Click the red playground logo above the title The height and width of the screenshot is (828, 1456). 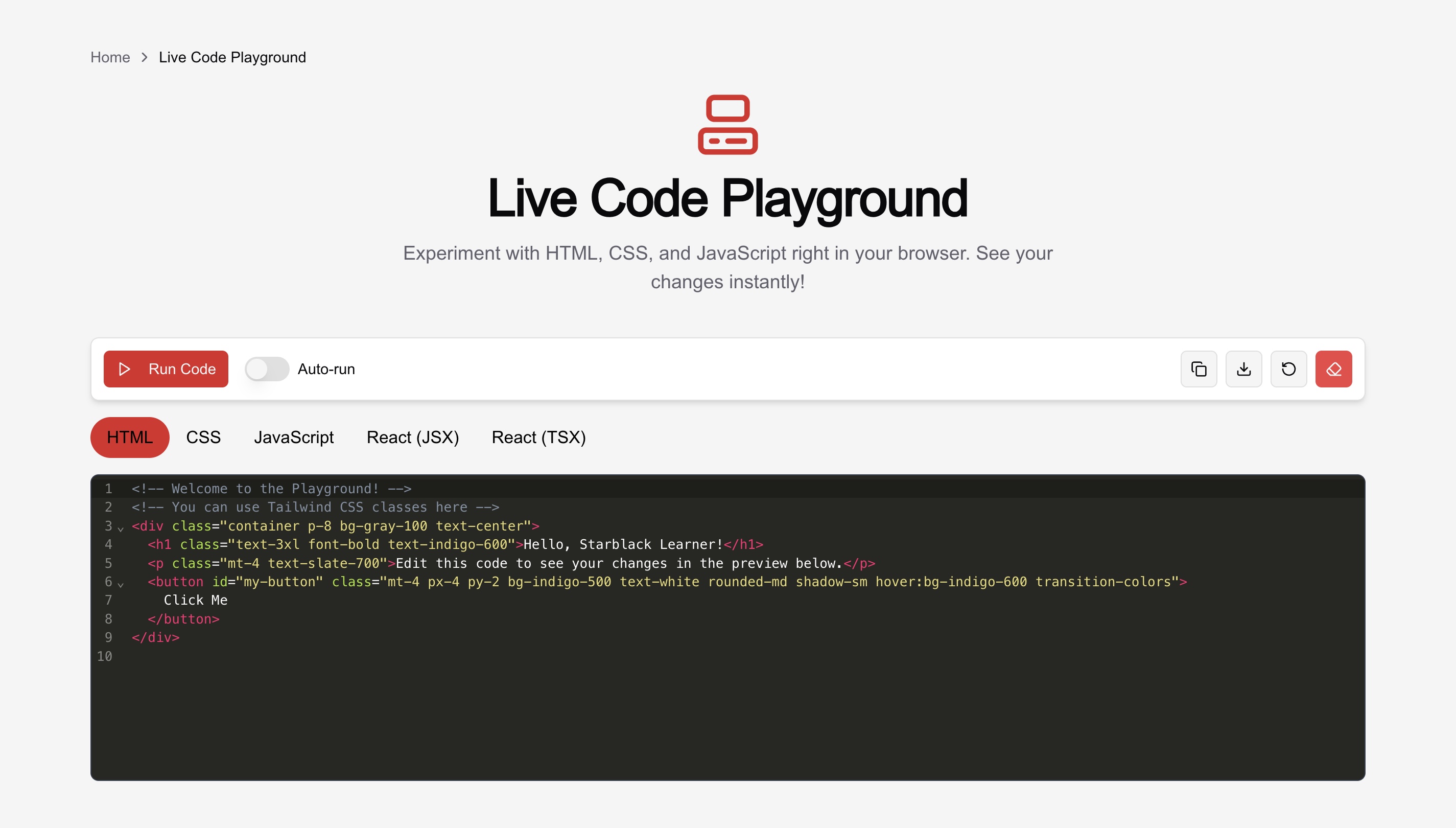[x=728, y=124]
